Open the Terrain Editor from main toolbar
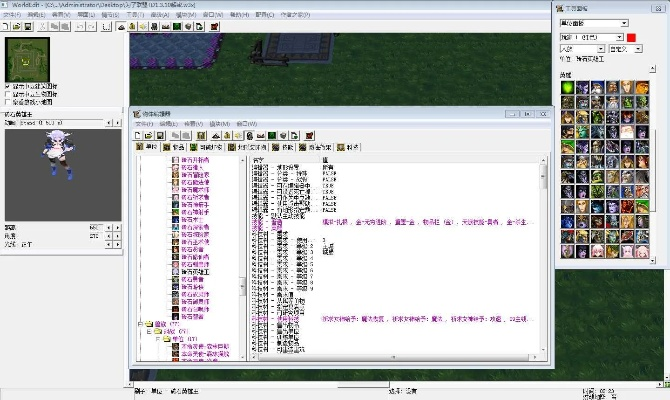Viewport: 670px width, 400px height. point(120,26)
